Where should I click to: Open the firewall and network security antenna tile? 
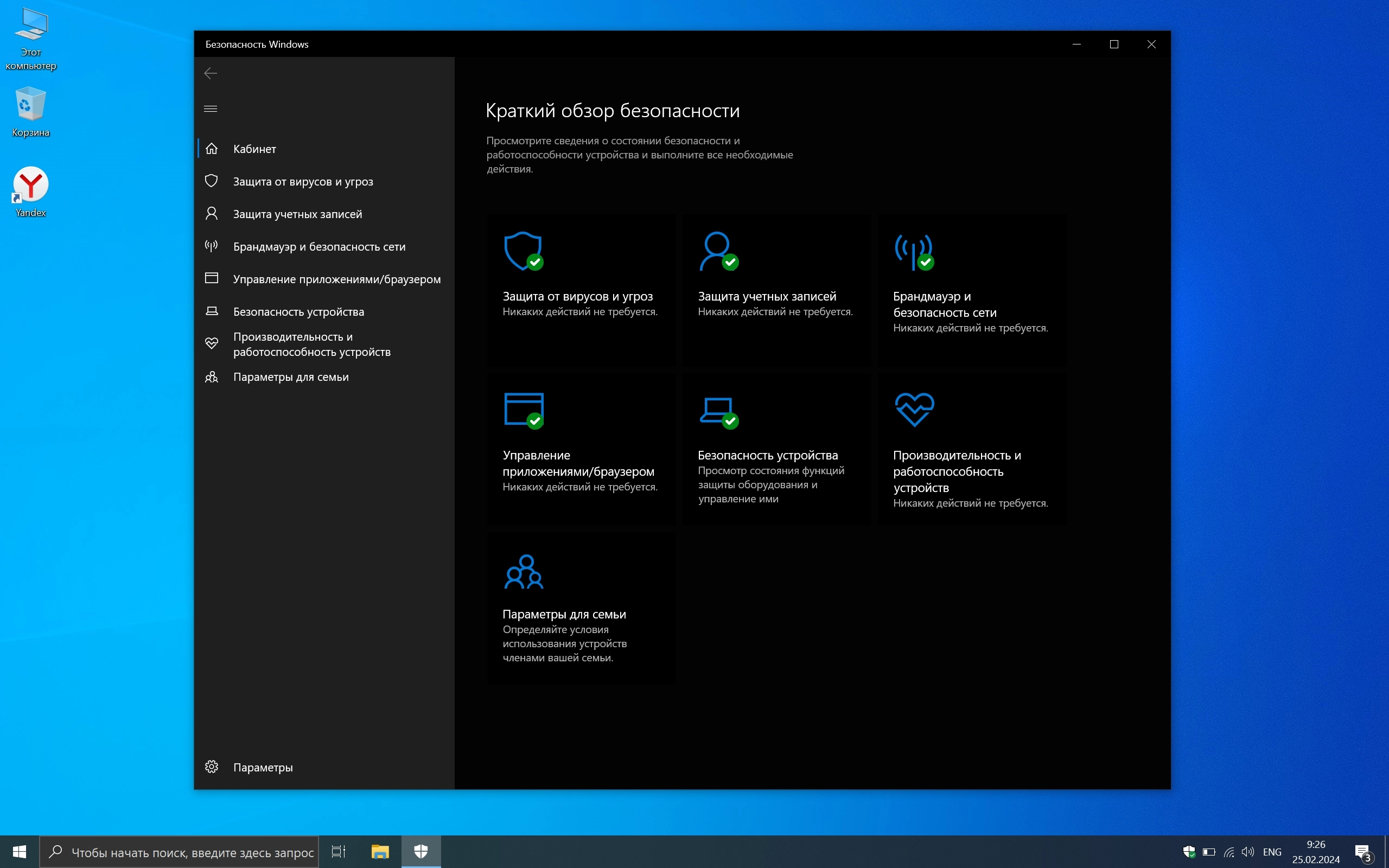coord(913,251)
